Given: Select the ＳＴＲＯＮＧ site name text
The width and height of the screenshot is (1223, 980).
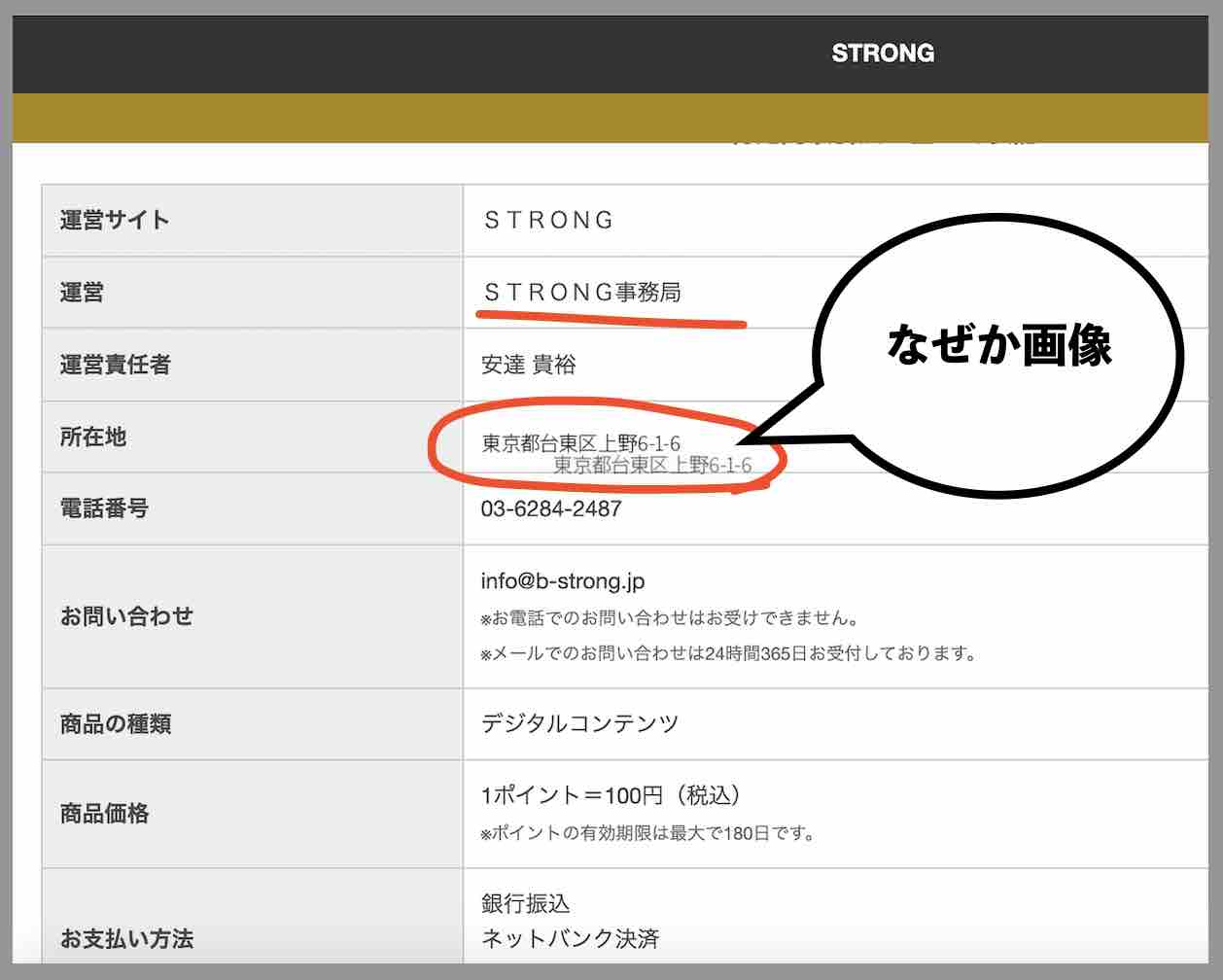Looking at the screenshot, I should click(x=546, y=220).
